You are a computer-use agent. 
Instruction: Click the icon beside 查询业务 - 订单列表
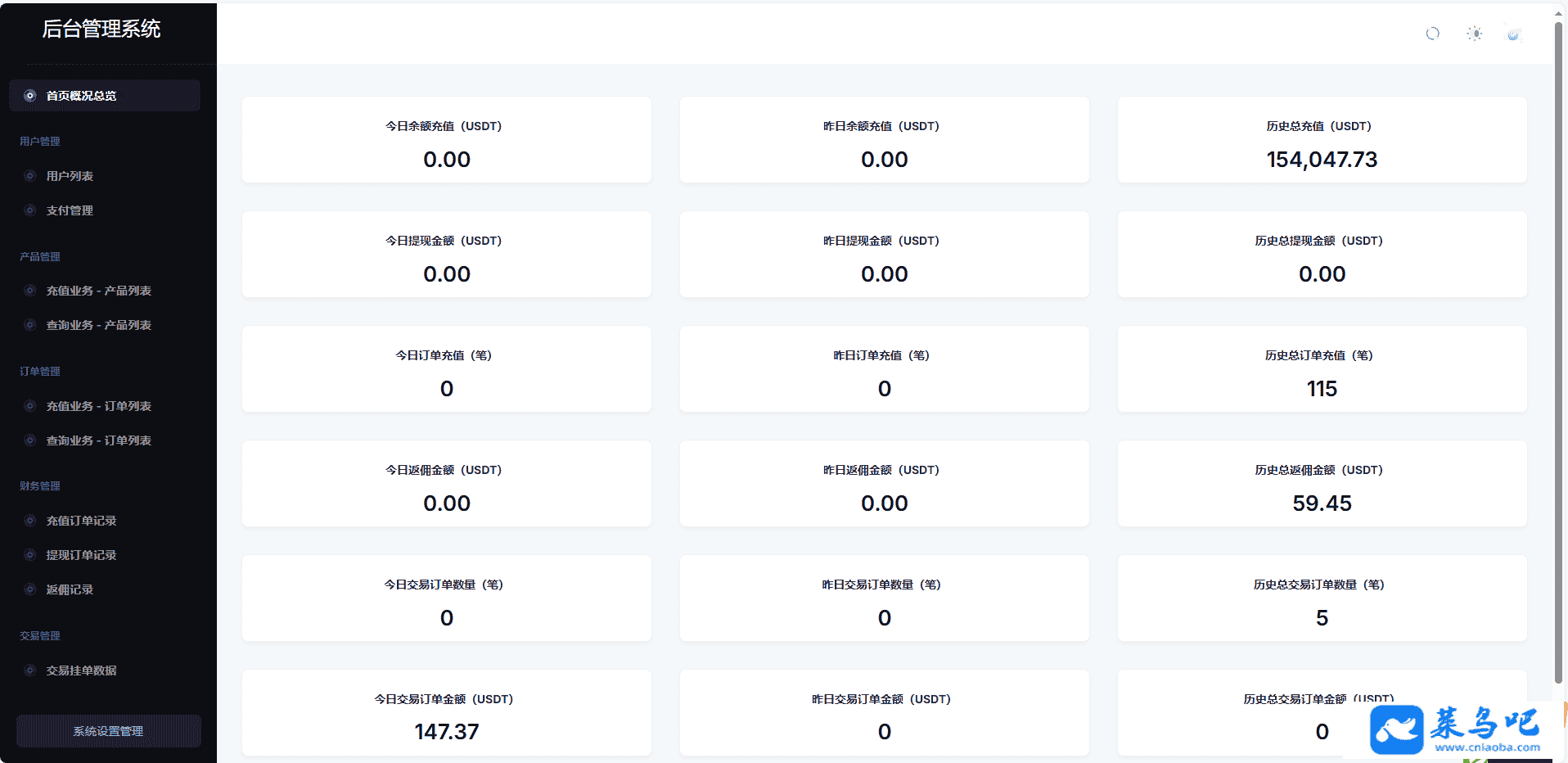coord(30,440)
